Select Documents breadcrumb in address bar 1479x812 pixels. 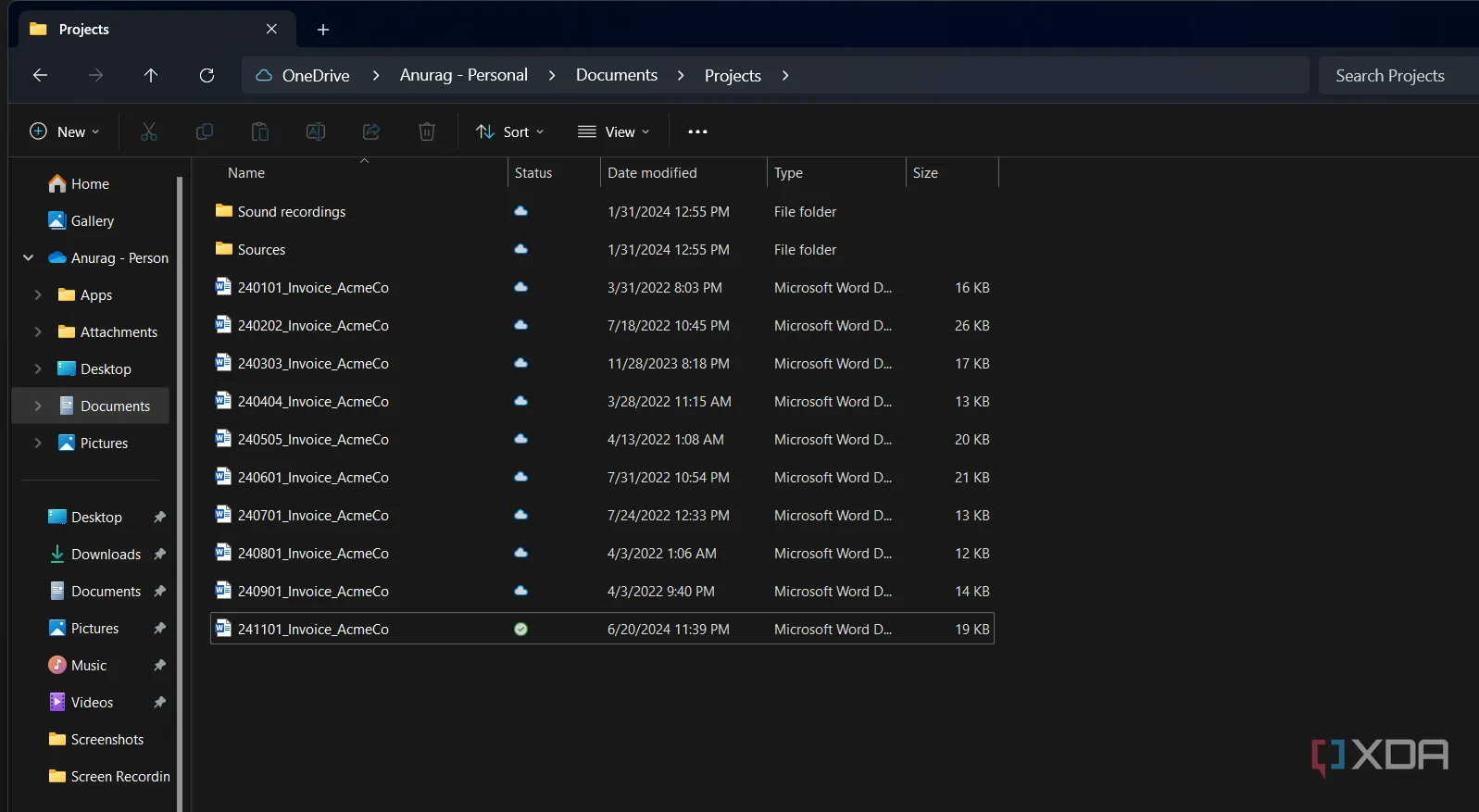[617, 75]
